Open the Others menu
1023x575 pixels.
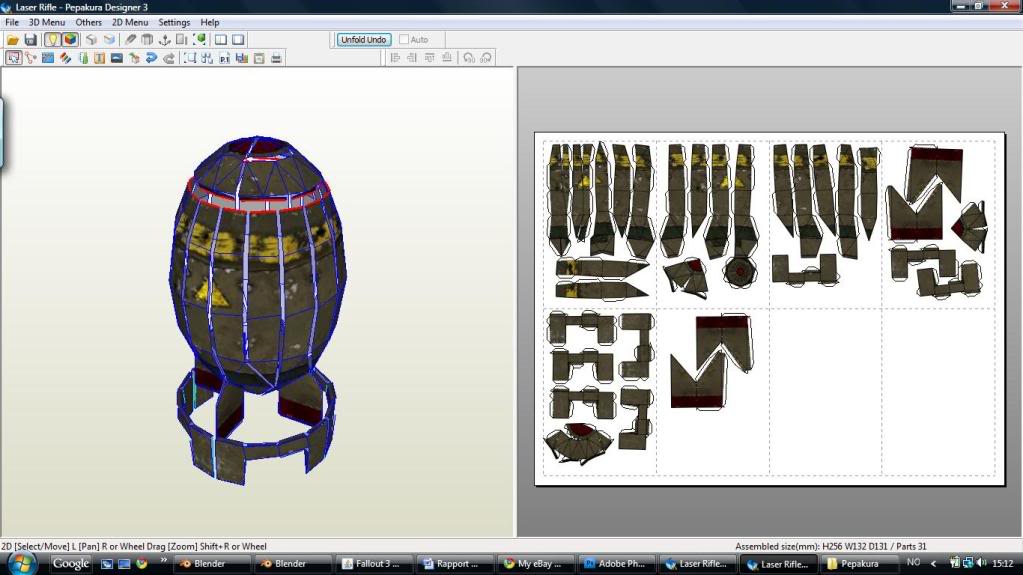89,22
